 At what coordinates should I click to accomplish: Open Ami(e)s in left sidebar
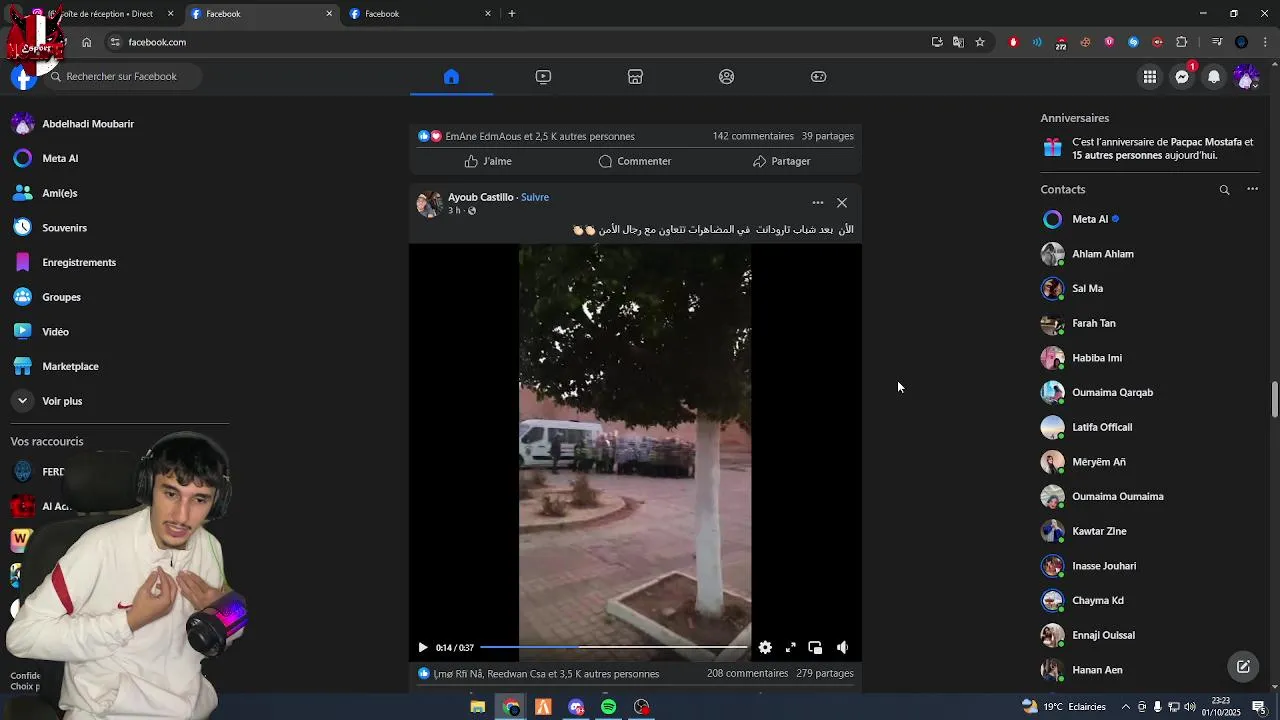tap(60, 193)
